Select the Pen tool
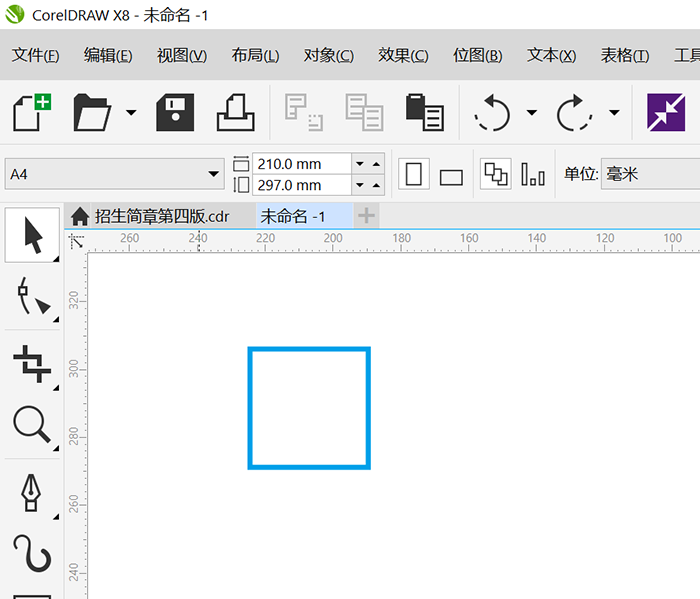Image resolution: width=700 pixels, height=599 pixels. (33, 491)
